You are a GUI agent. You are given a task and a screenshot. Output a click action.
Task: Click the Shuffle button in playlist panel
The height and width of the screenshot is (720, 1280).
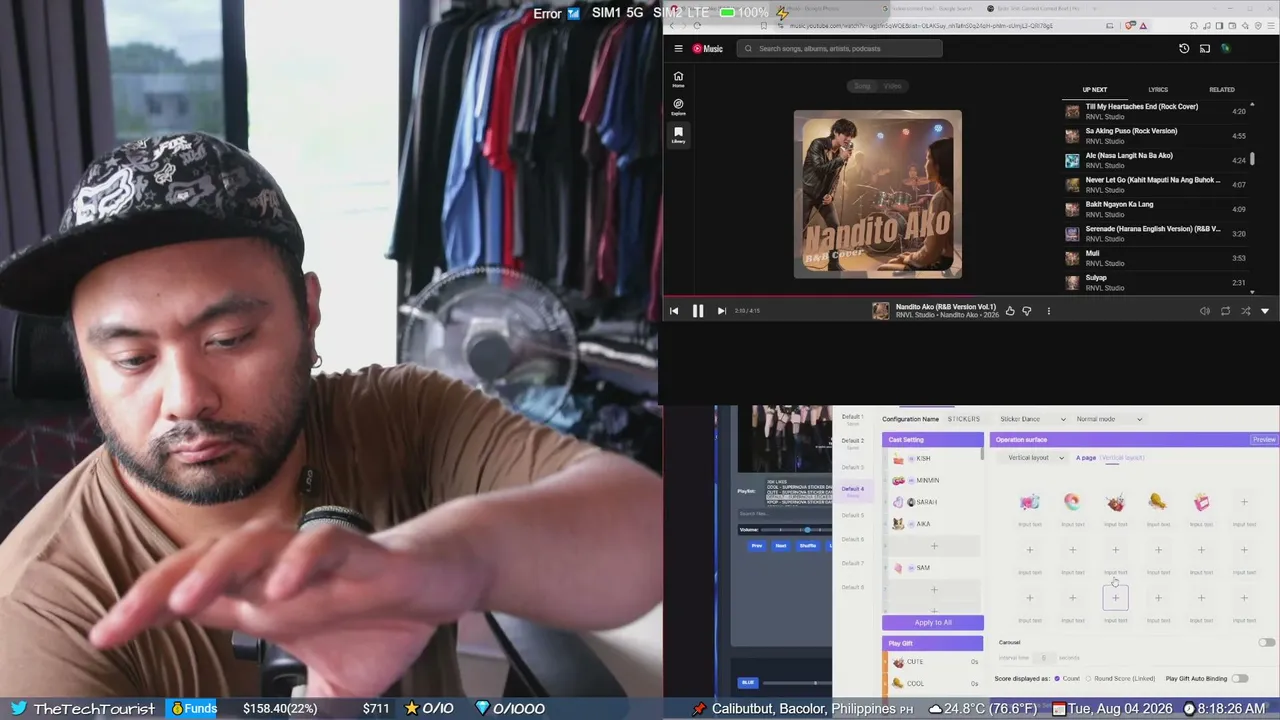808,546
